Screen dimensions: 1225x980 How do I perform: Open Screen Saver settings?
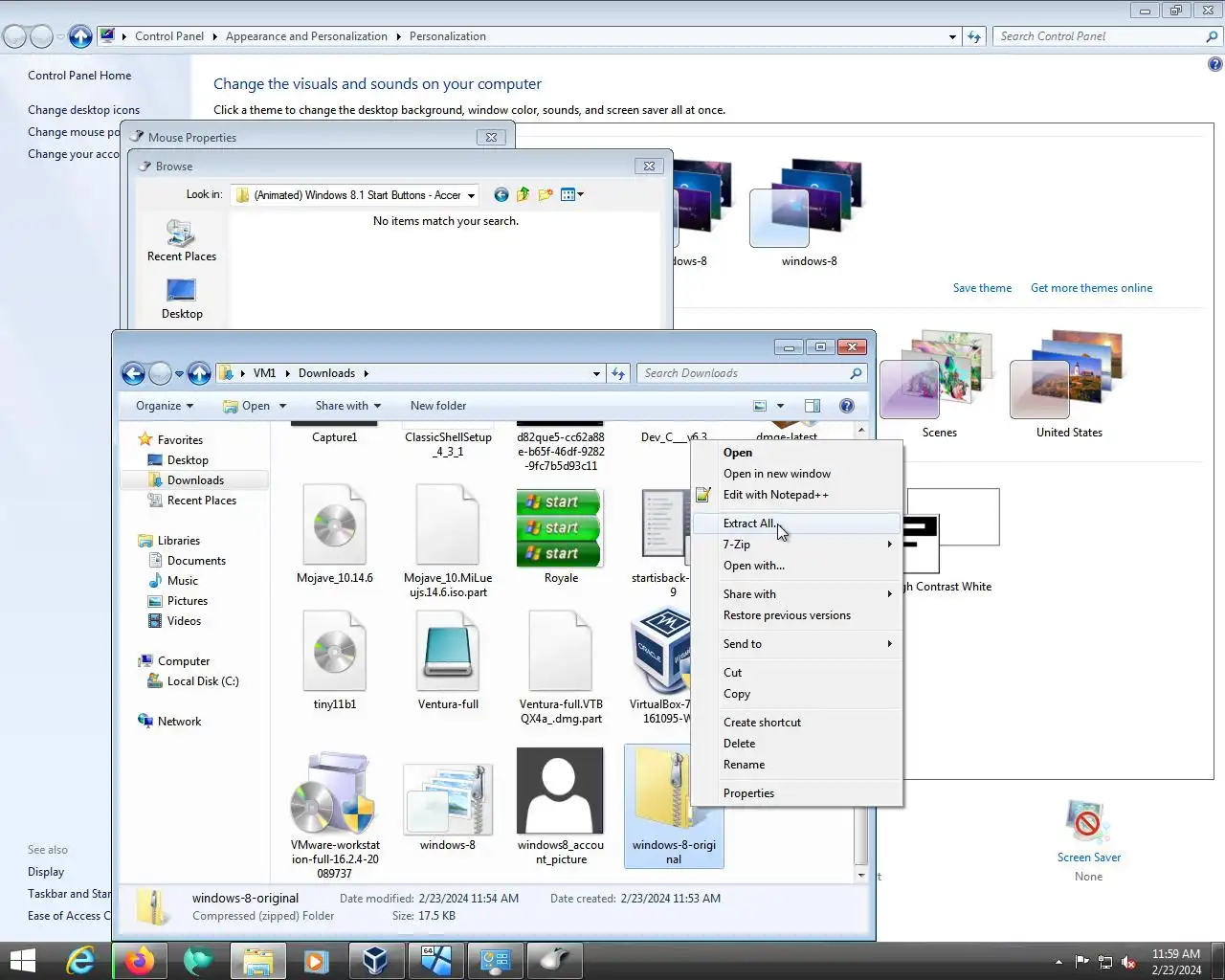tap(1088, 841)
